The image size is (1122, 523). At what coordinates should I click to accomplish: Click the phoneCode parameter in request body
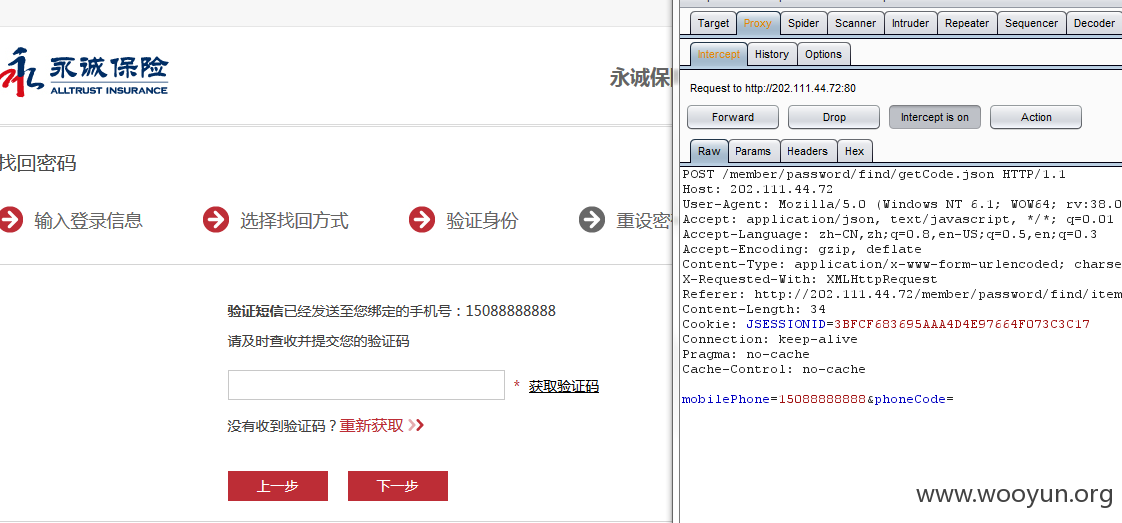(x=909, y=399)
